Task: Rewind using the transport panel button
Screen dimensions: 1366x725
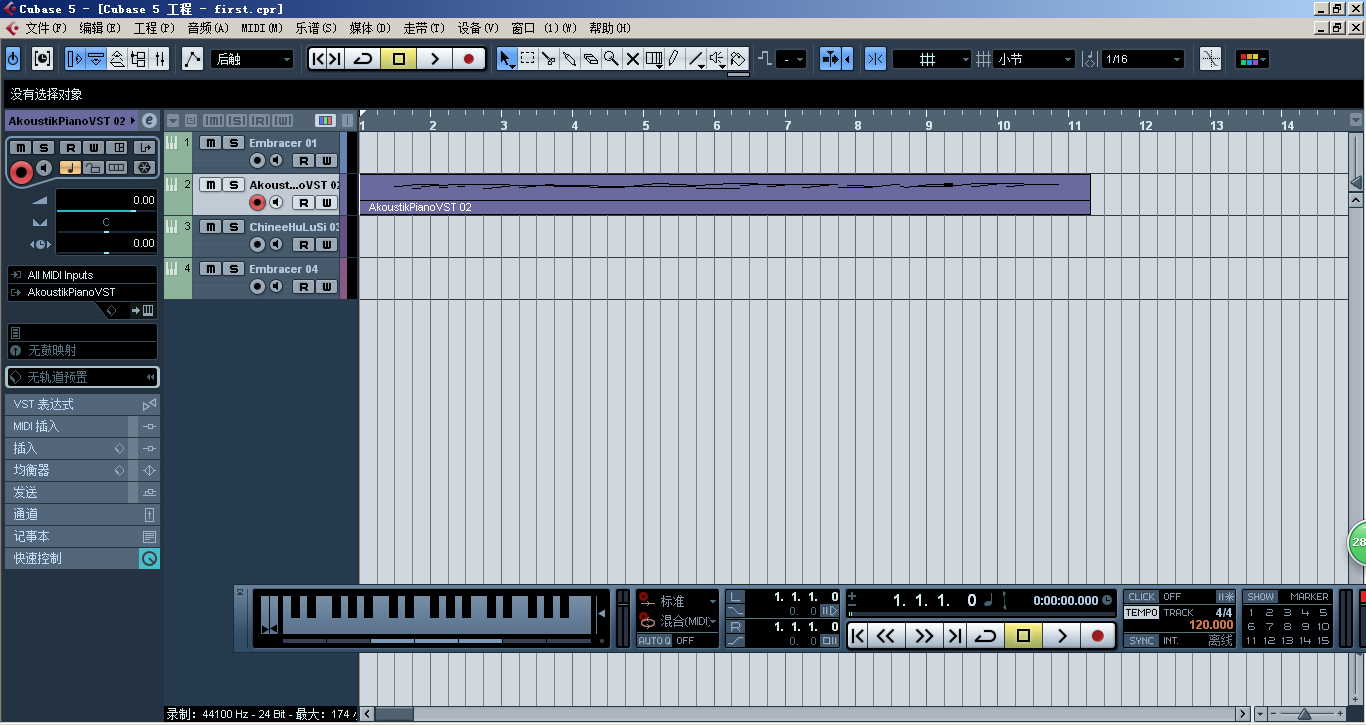Action: (886, 635)
